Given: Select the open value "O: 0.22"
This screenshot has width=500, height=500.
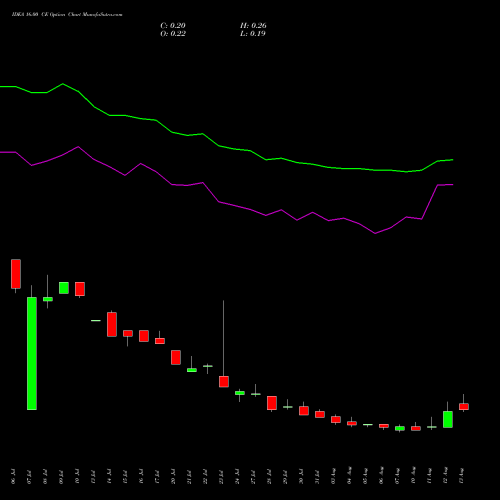Looking at the screenshot, I should coord(173,34).
